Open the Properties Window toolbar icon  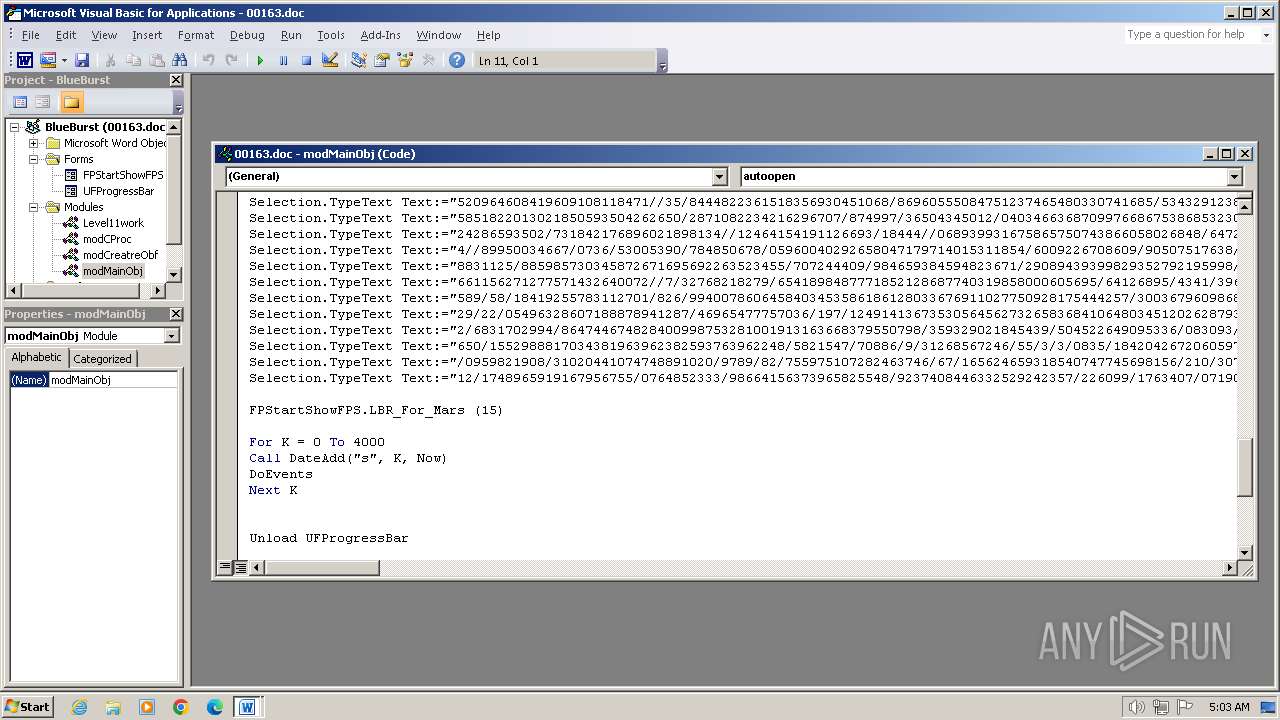click(381, 61)
